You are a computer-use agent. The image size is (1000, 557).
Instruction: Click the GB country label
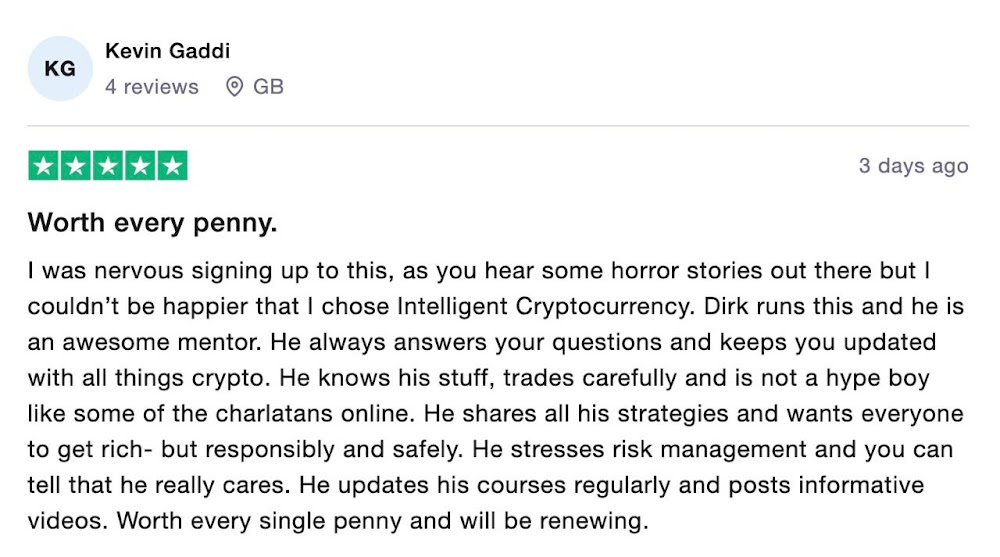[268, 87]
